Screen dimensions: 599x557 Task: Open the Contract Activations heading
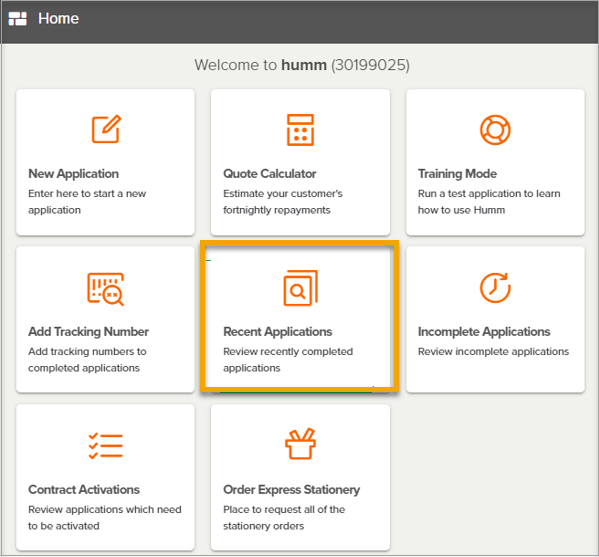coord(84,489)
